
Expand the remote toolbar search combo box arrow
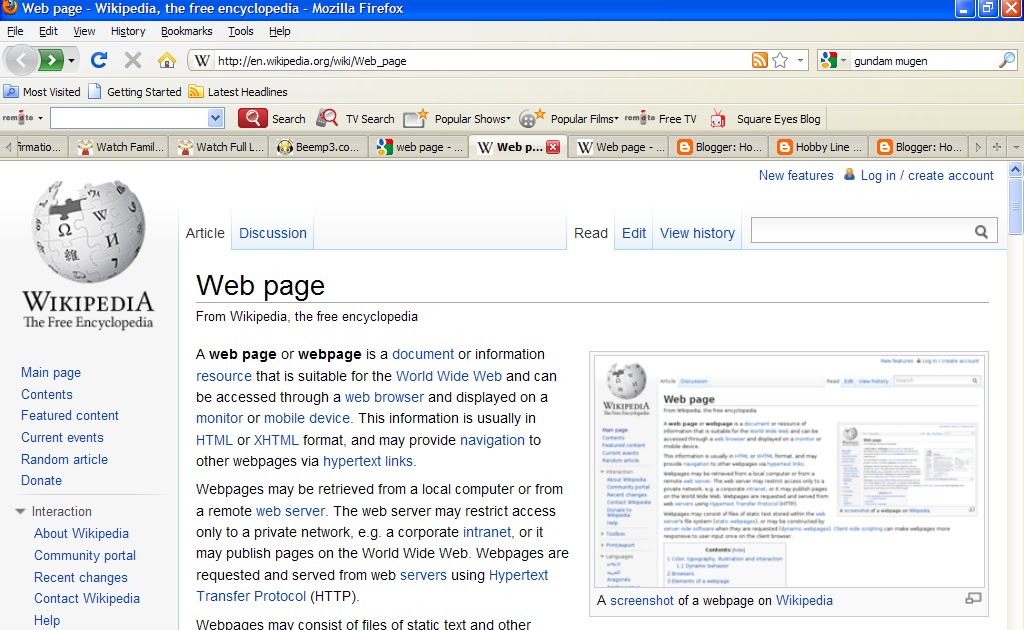point(216,118)
